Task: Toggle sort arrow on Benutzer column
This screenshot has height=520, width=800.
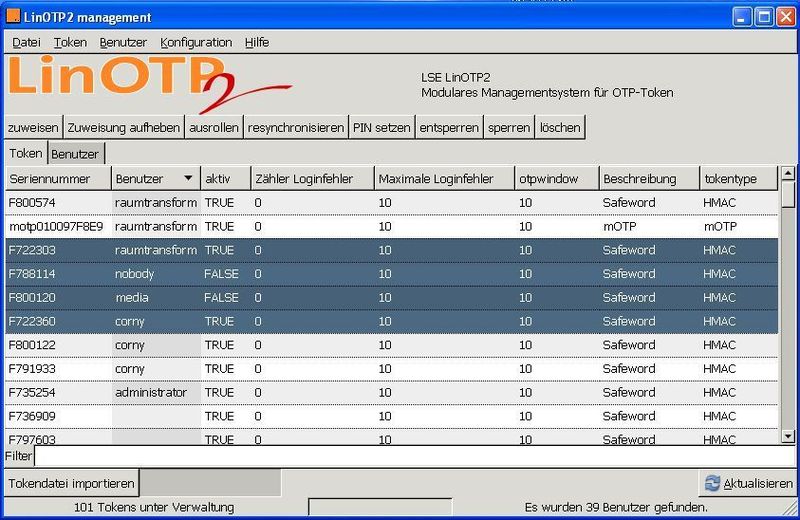Action: point(188,178)
